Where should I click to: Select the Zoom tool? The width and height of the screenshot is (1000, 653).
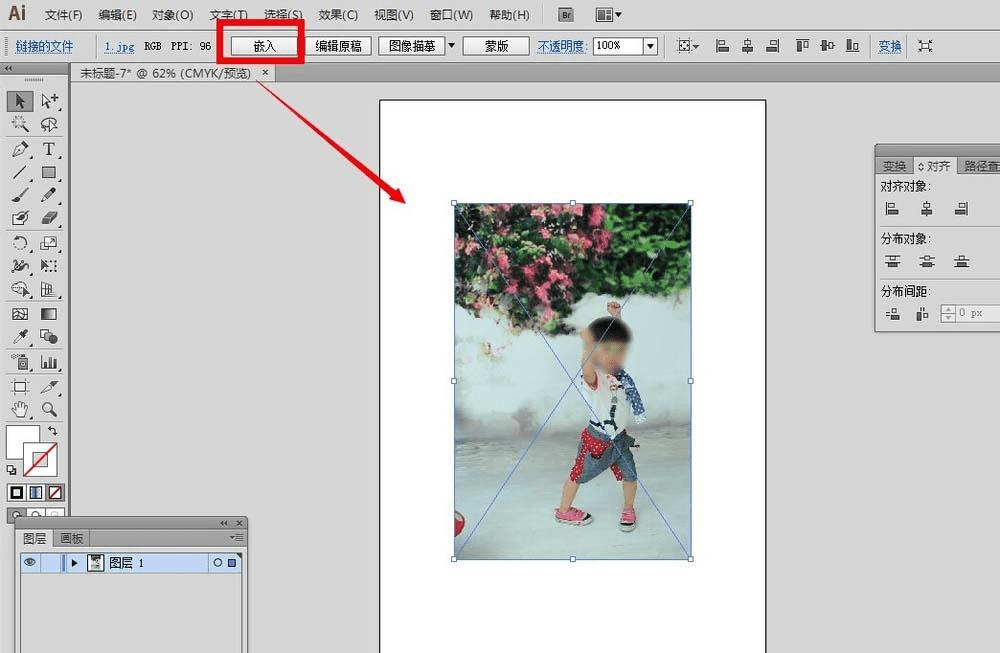49,409
